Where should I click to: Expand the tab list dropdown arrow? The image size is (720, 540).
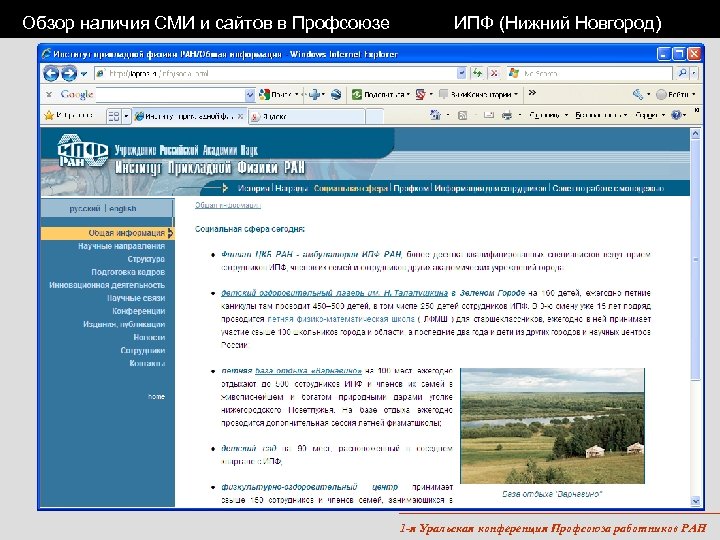coord(126,116)
